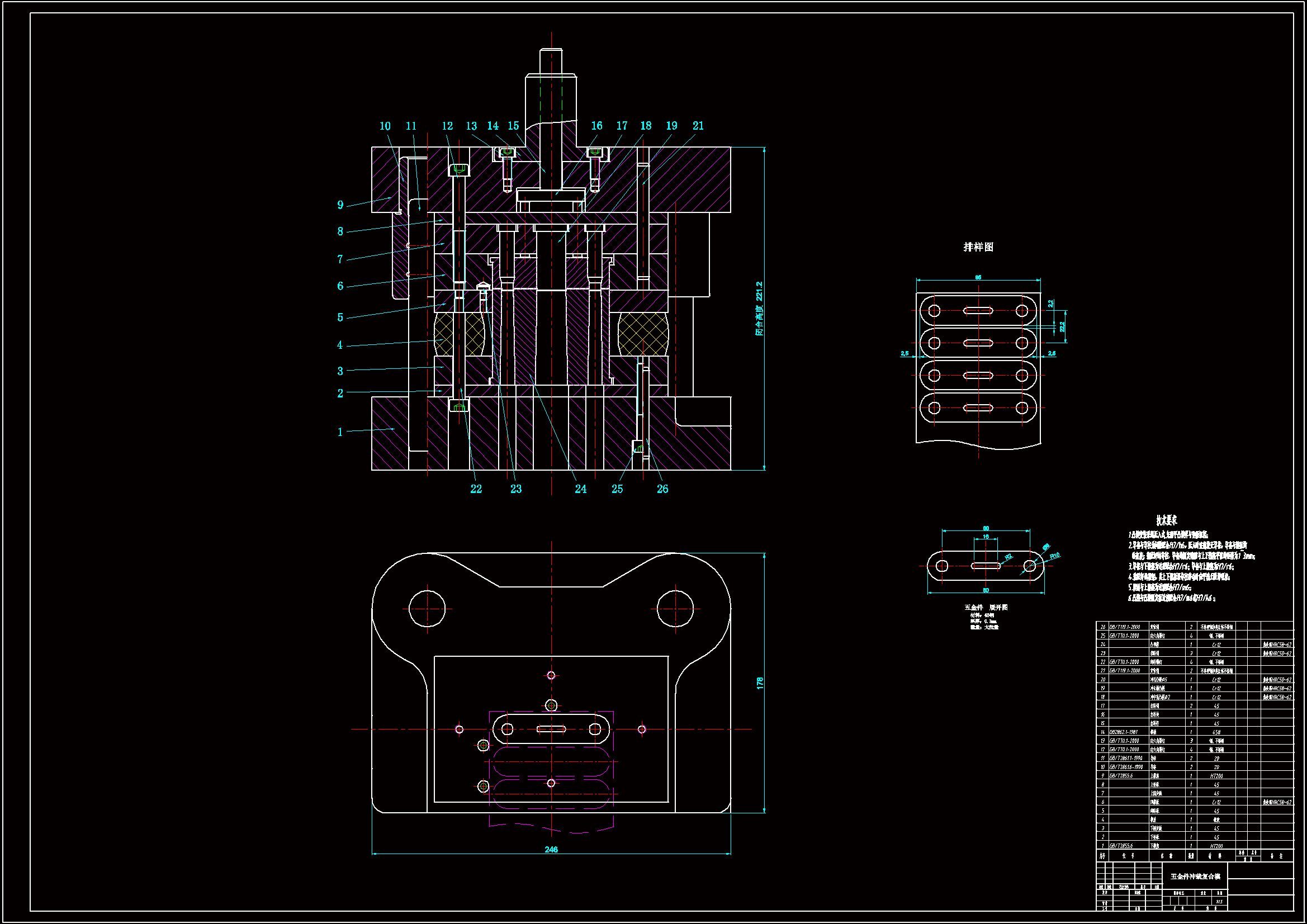Click part callout number 10

385,126
